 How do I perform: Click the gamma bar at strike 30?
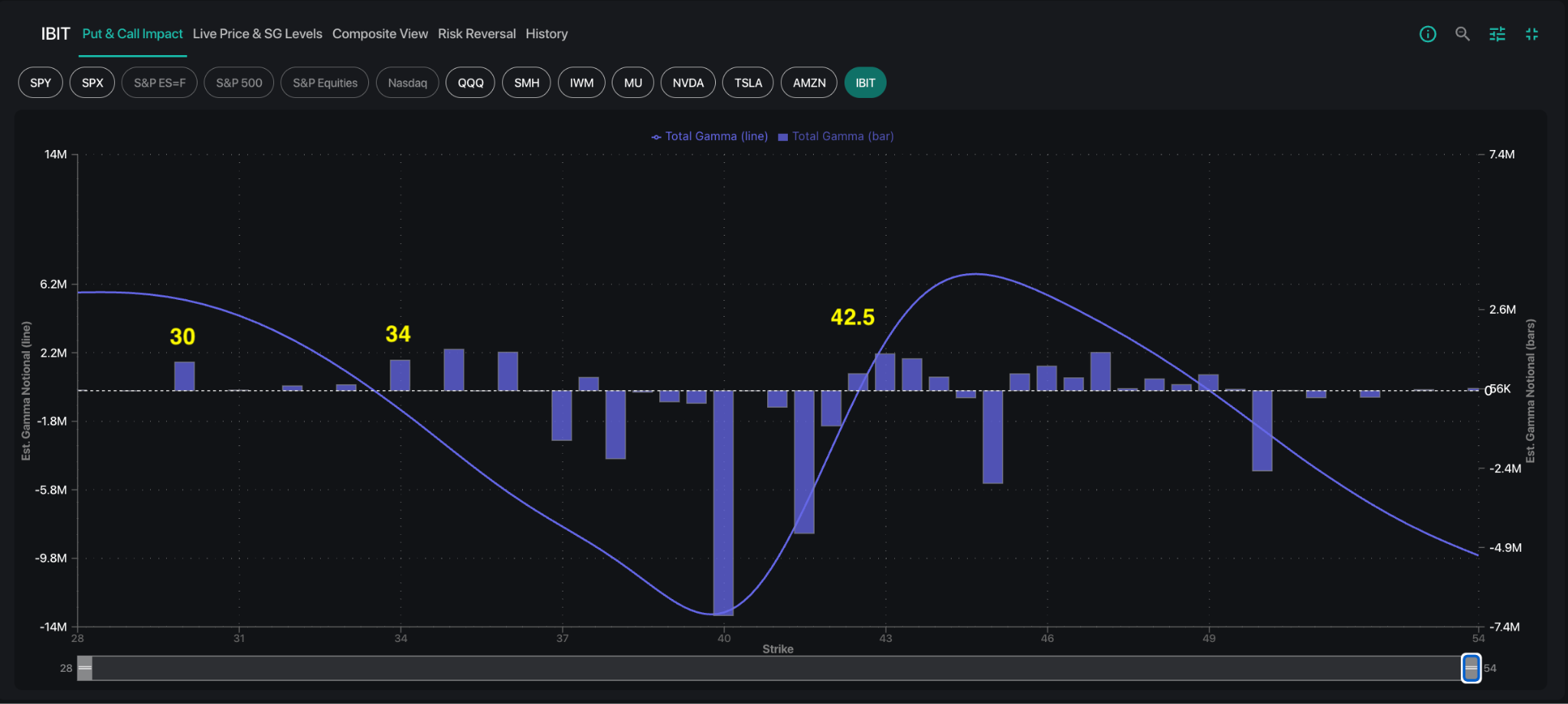pos(185,376)
